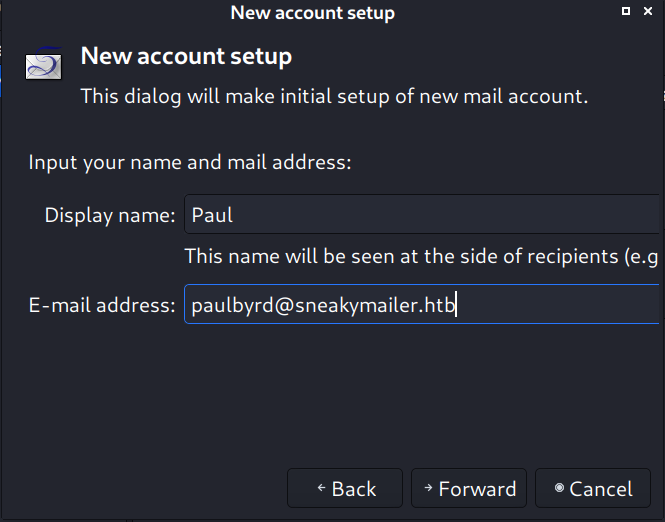Click the bold "New account setup" heading

(186, 56)
